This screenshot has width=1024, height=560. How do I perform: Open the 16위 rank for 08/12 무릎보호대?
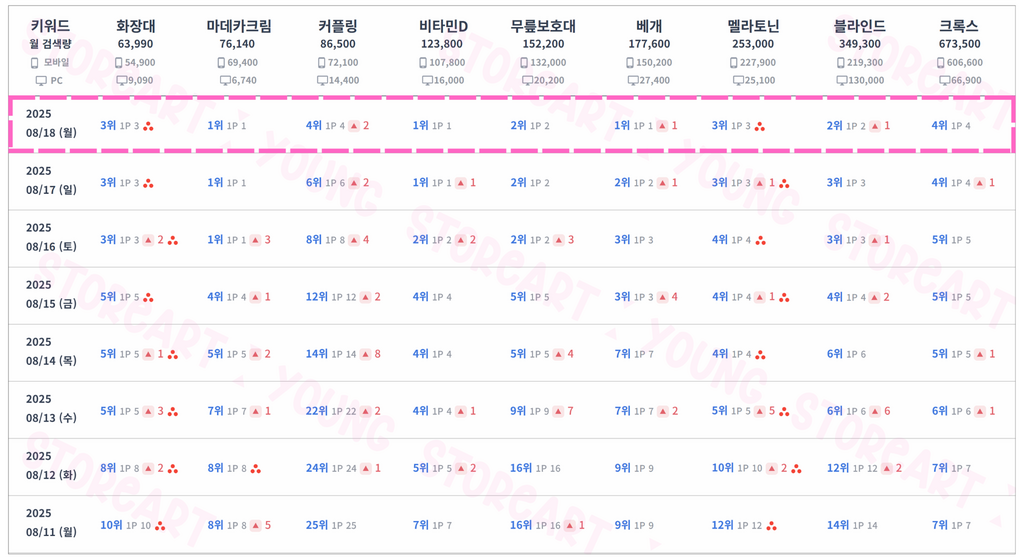click(x=521, y=468)
